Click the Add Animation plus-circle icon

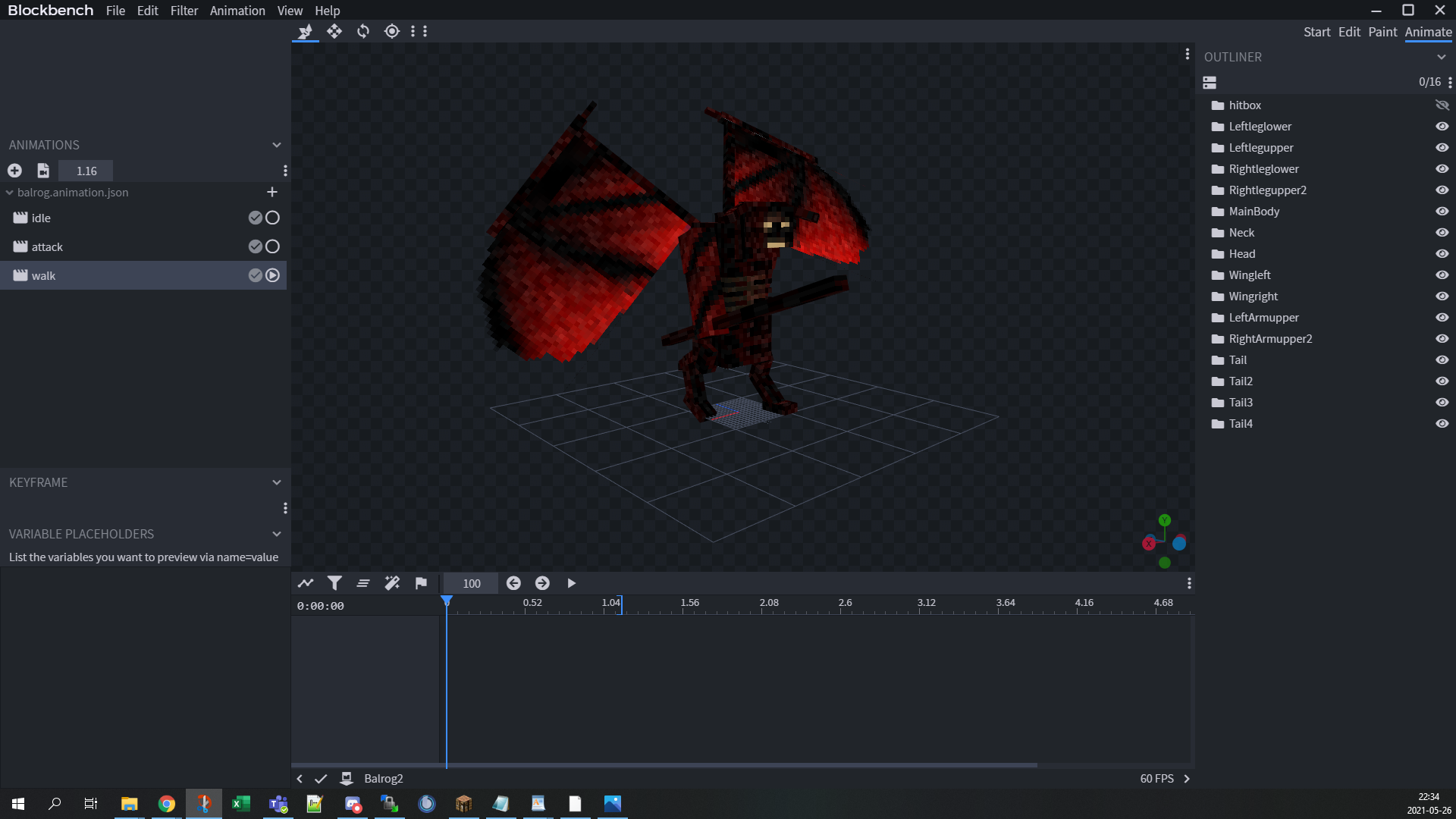14,171
